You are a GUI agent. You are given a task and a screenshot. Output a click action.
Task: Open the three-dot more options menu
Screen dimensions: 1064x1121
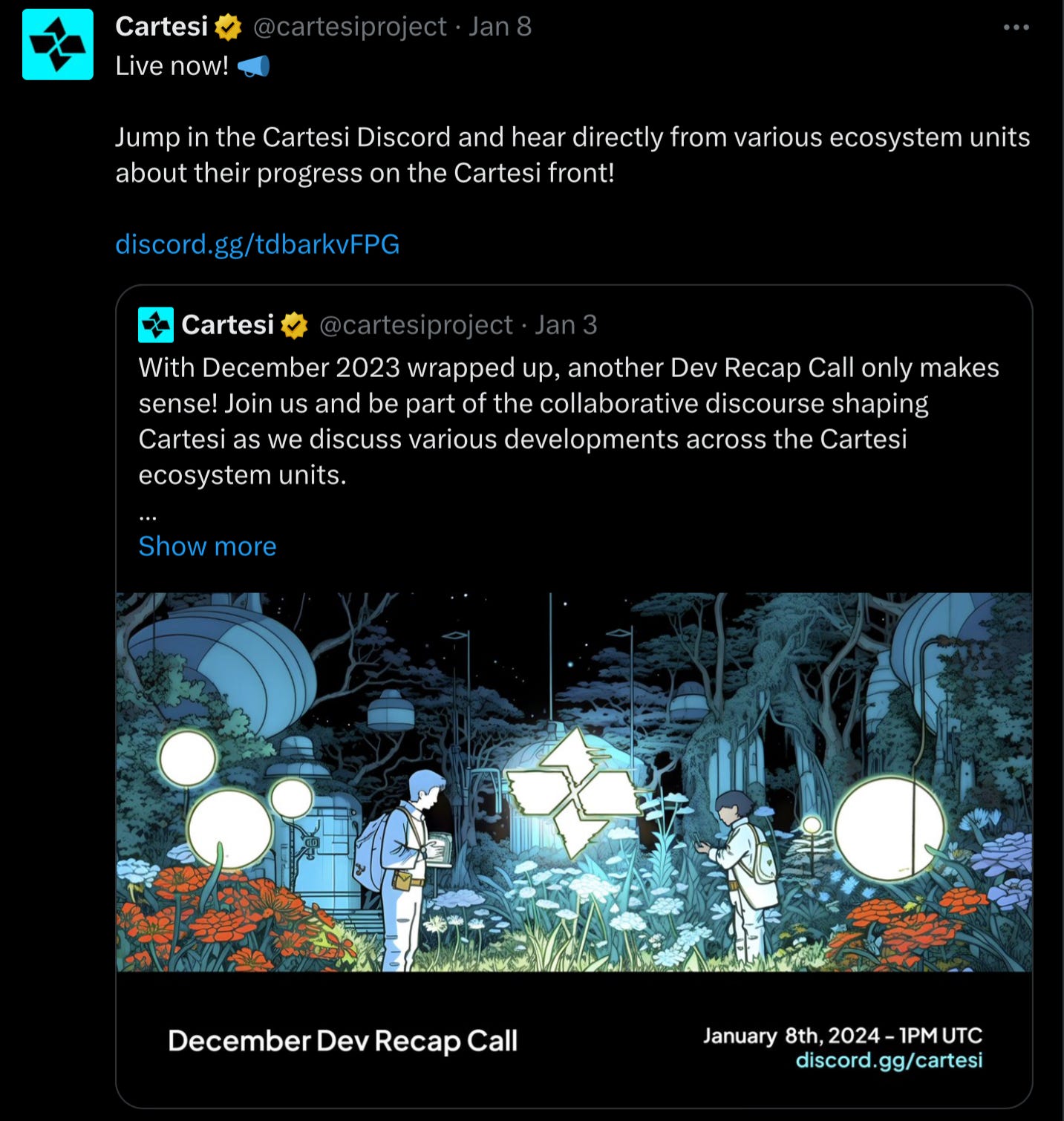(x=1016, y=27)
